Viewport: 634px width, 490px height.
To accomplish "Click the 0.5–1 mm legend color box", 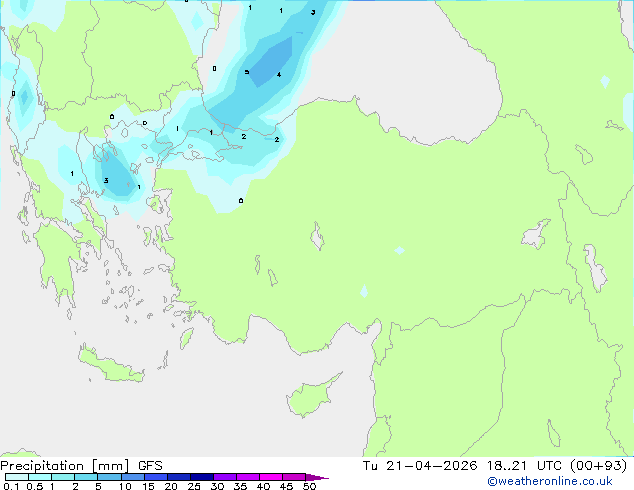I will [x=40, y=477].
